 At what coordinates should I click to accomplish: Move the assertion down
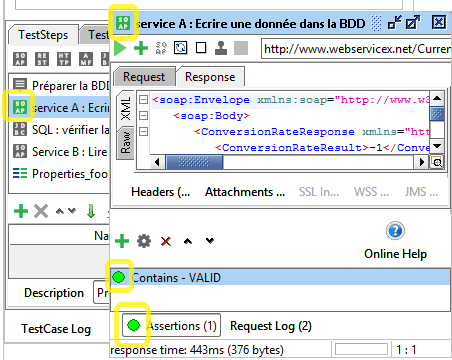(210, 240)
